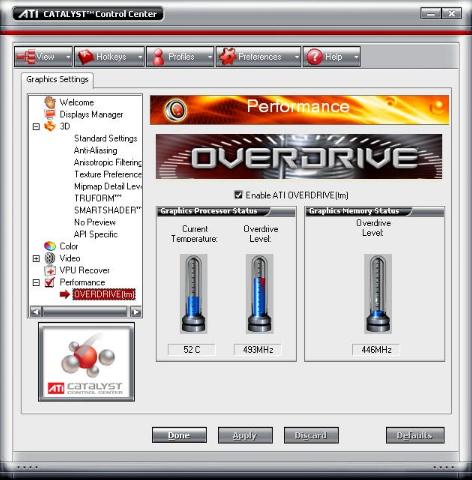Click the 52 C temperature readout
Viewport: 472px width, 480px height.
[x=192, y=350]
